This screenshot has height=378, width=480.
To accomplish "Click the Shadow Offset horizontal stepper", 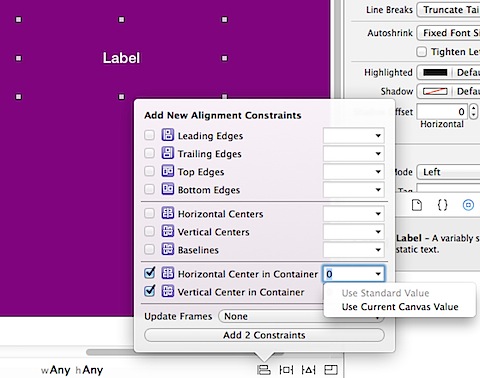I will (473, 111).
